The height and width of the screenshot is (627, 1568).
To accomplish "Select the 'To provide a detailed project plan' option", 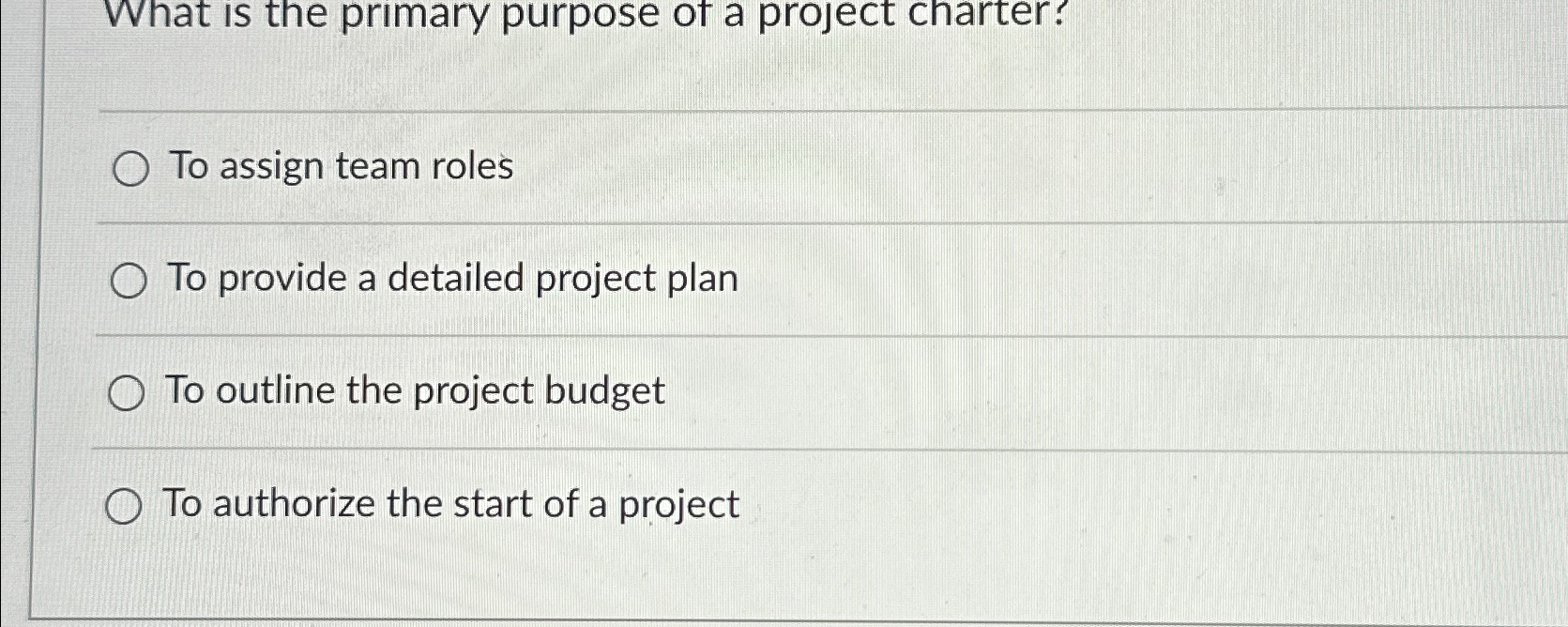I will tap(128, 280).
